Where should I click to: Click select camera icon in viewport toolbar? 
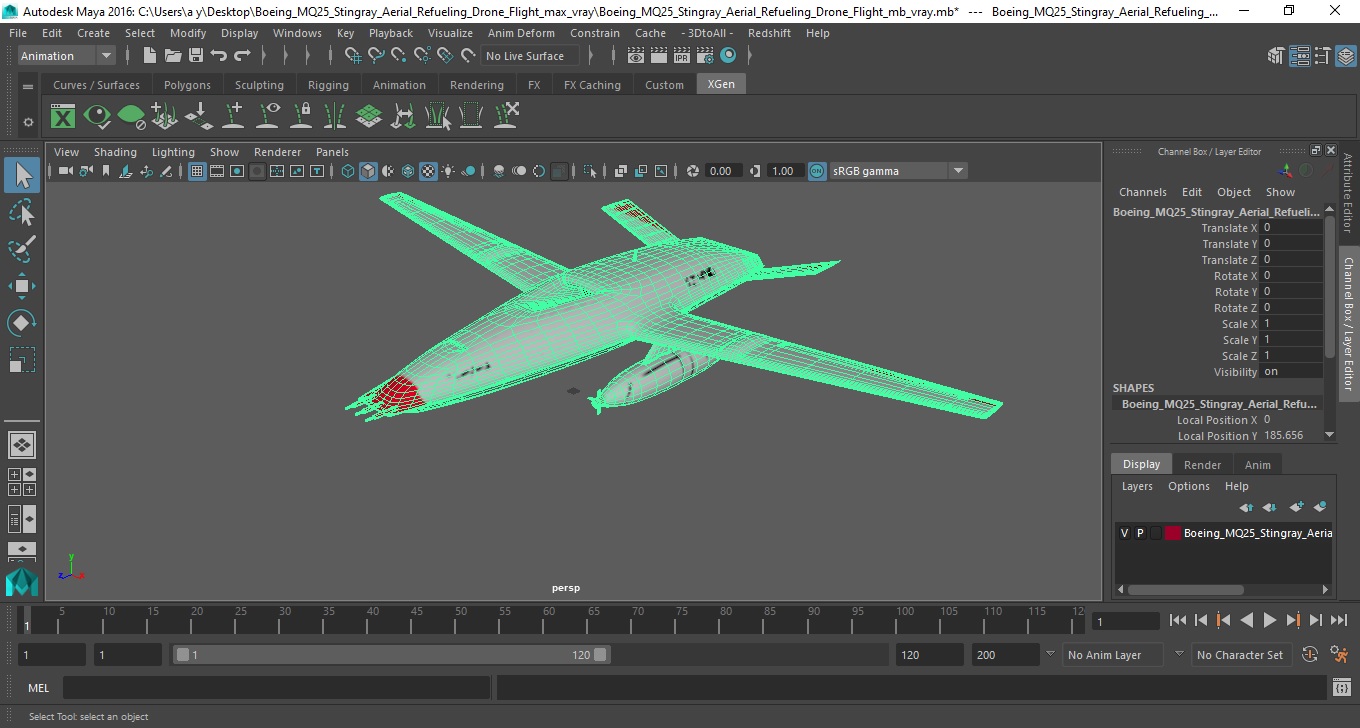(x=65, y=171)
